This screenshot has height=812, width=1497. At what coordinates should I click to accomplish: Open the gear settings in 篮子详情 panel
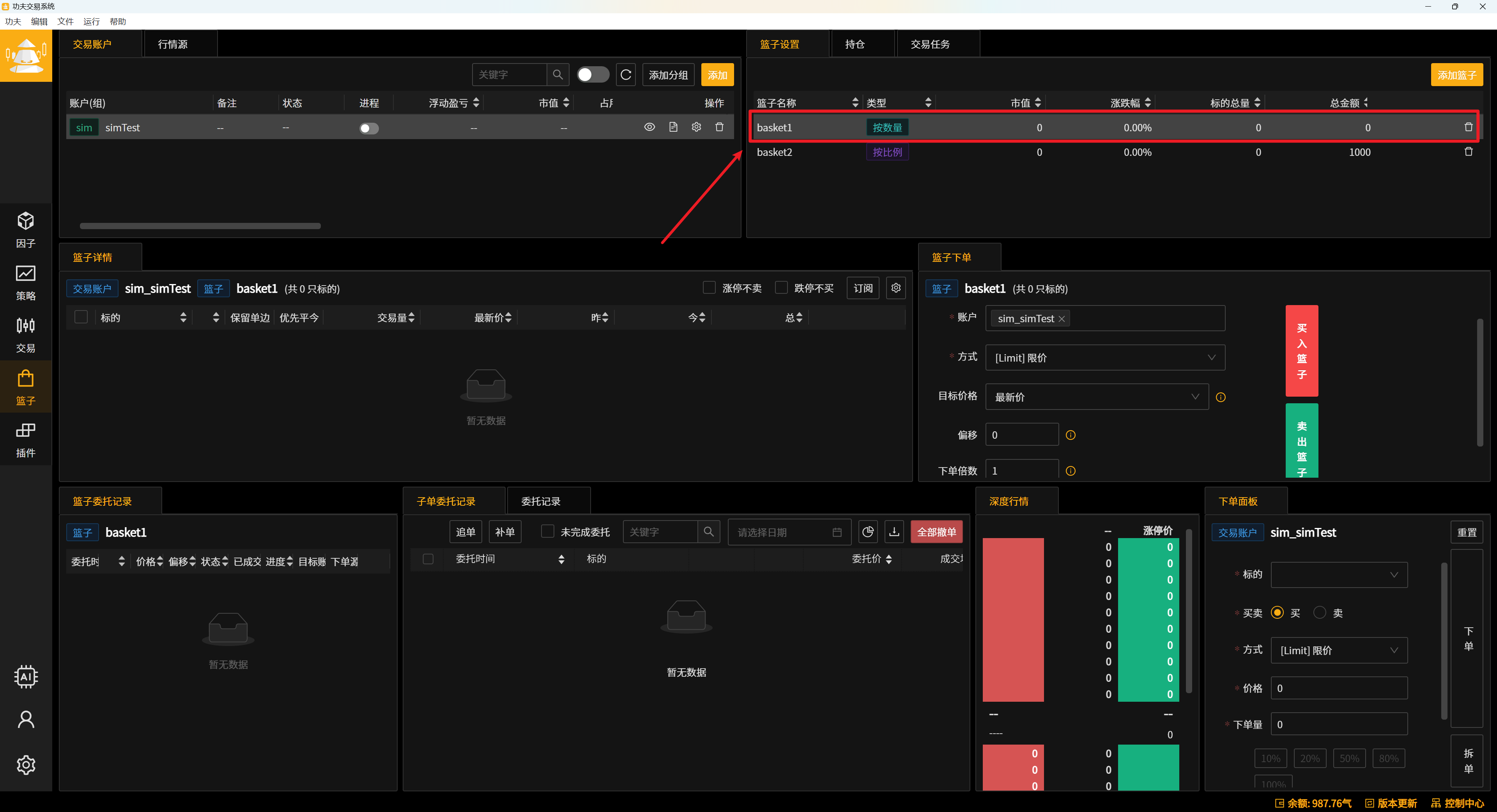point(896,288)
